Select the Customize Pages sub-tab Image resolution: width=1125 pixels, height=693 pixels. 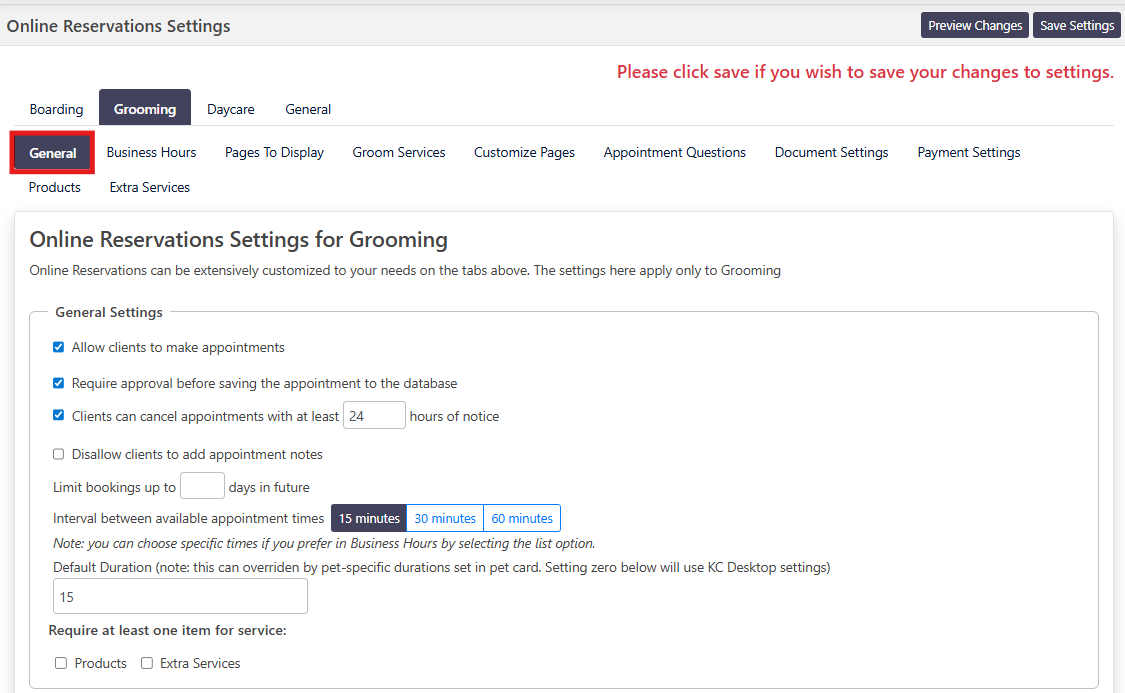coord(524,152)
